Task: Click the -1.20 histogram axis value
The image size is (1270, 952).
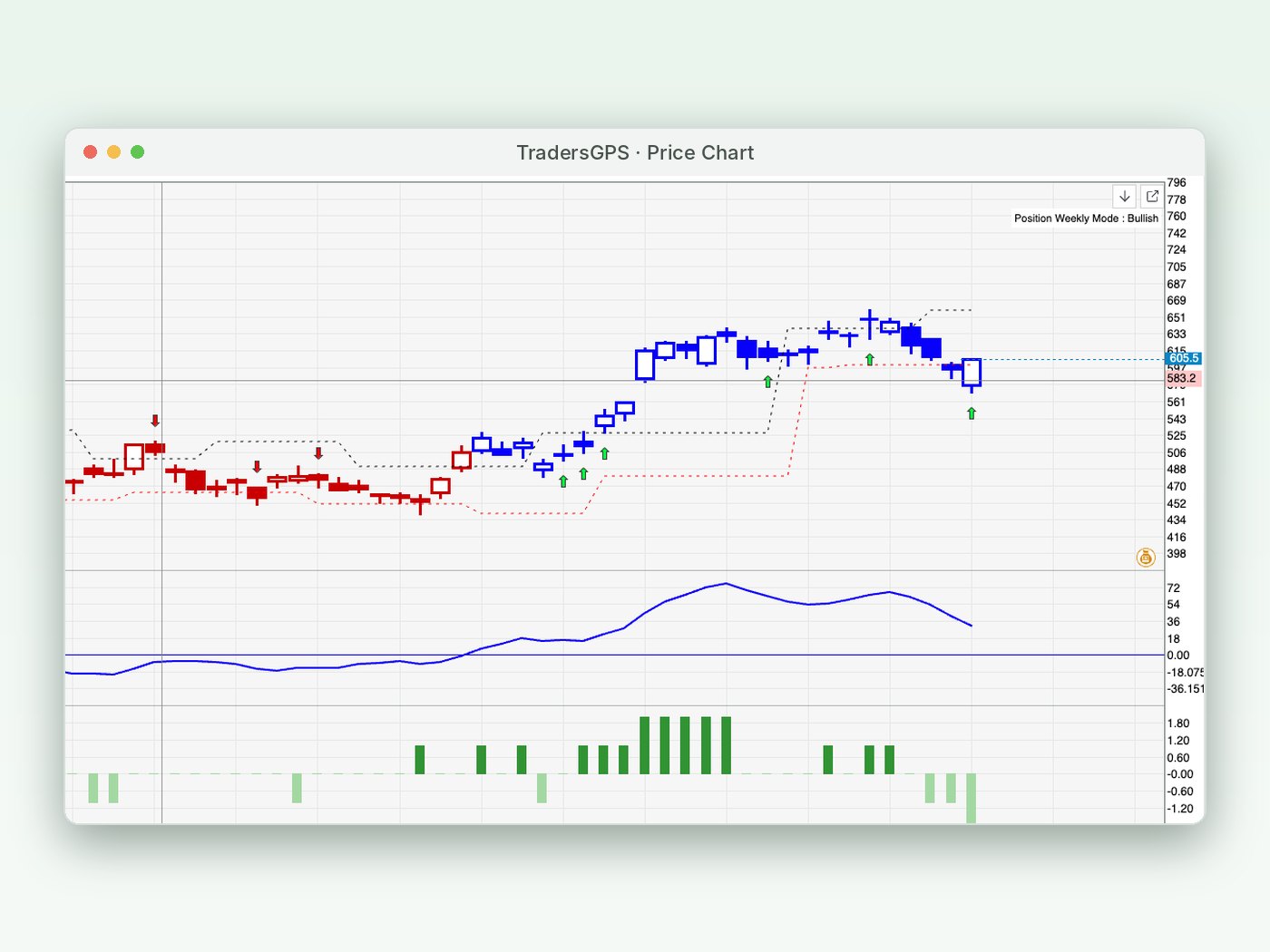Action: click(x=1180, y=809)
